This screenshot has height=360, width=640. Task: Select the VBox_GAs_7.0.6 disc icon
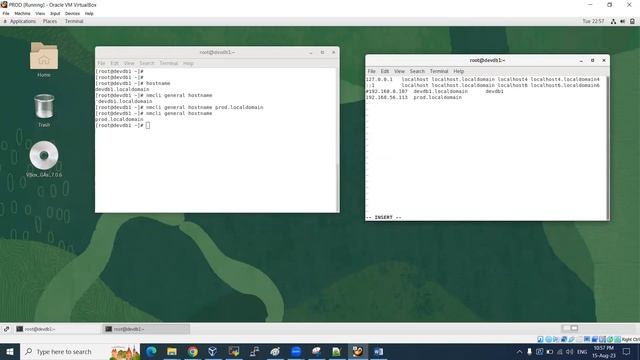point(44,155)
